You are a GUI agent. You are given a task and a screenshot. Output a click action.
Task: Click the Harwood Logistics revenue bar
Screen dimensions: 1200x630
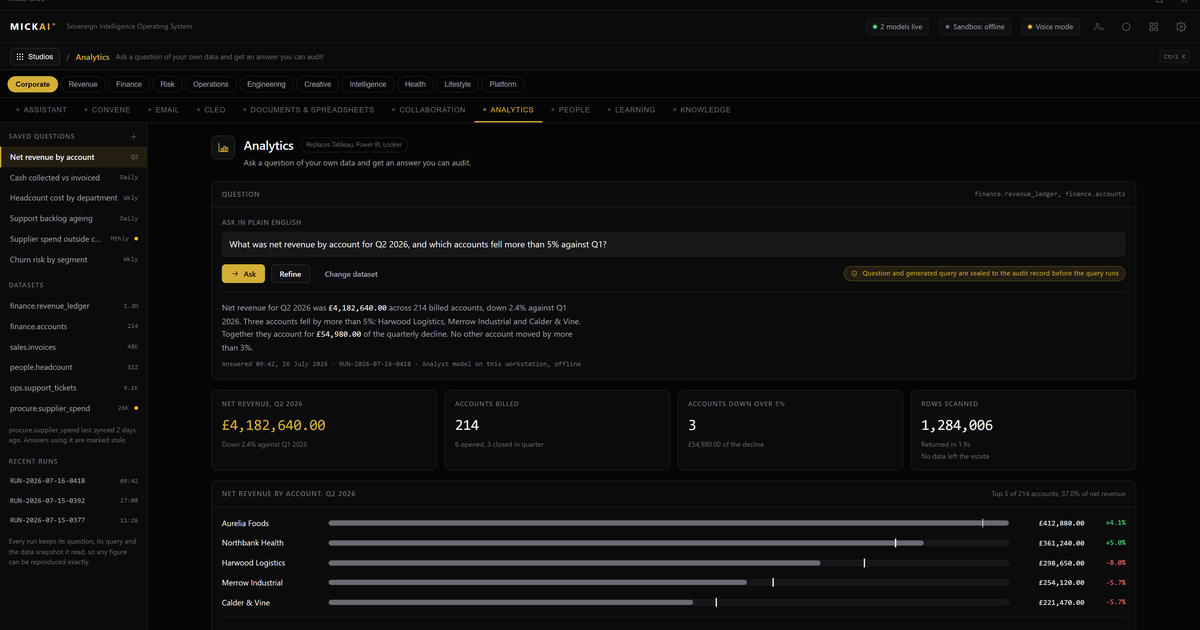click(x=668, y=563)
